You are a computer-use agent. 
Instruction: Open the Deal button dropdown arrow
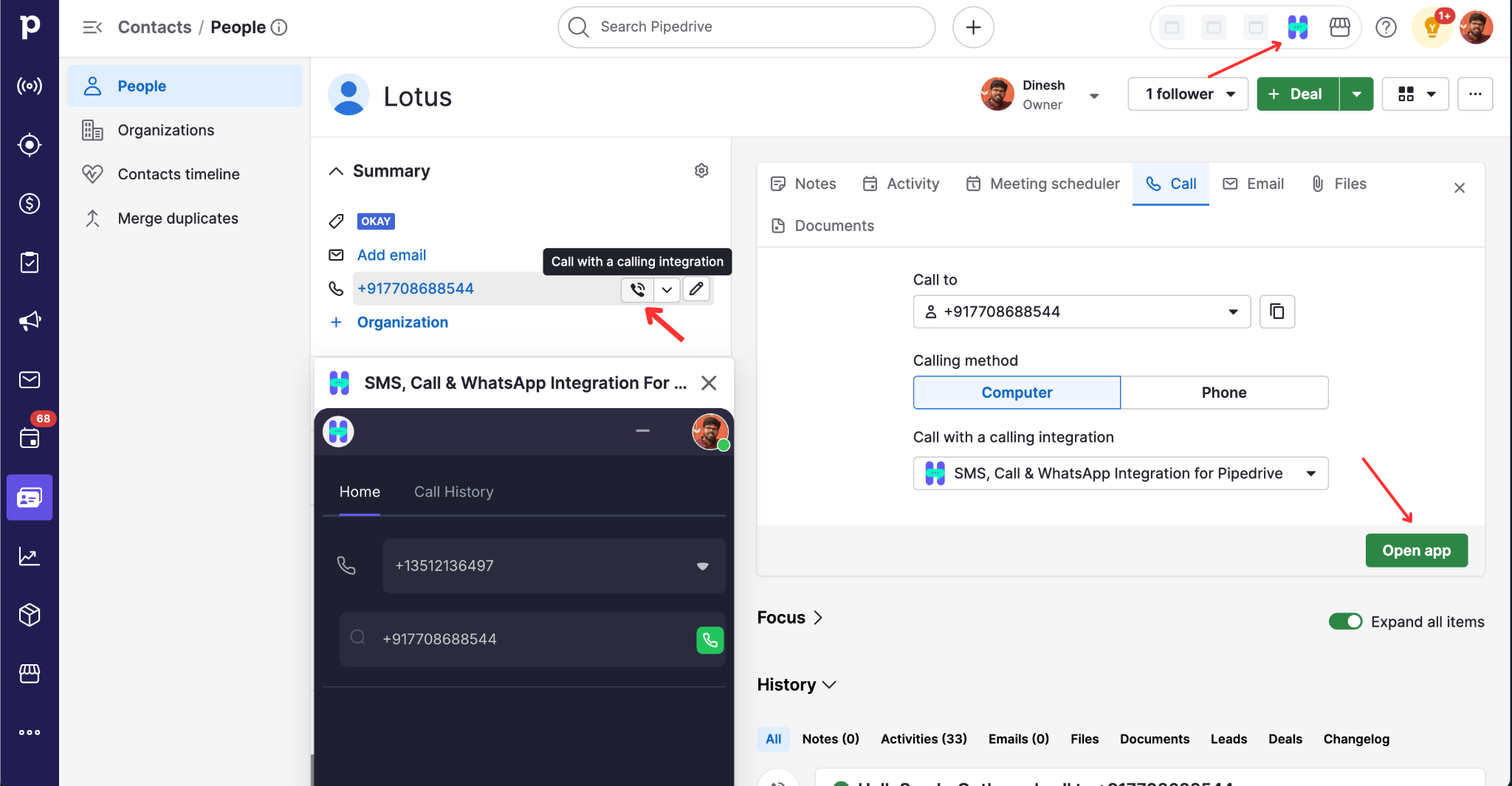coord(1356,94)
